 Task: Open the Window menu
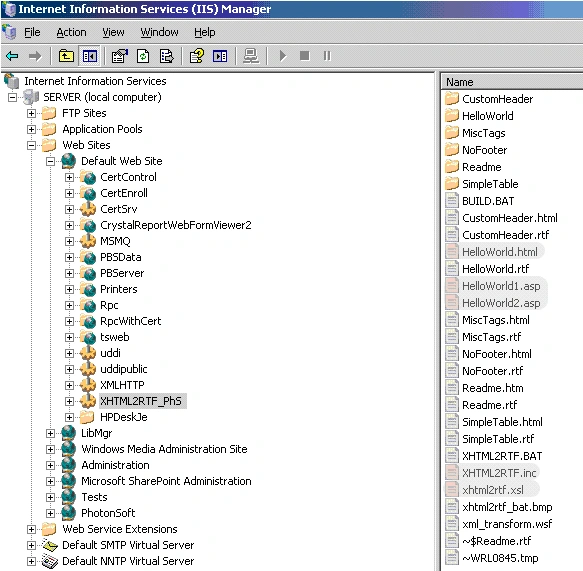(x=159, y=33)
